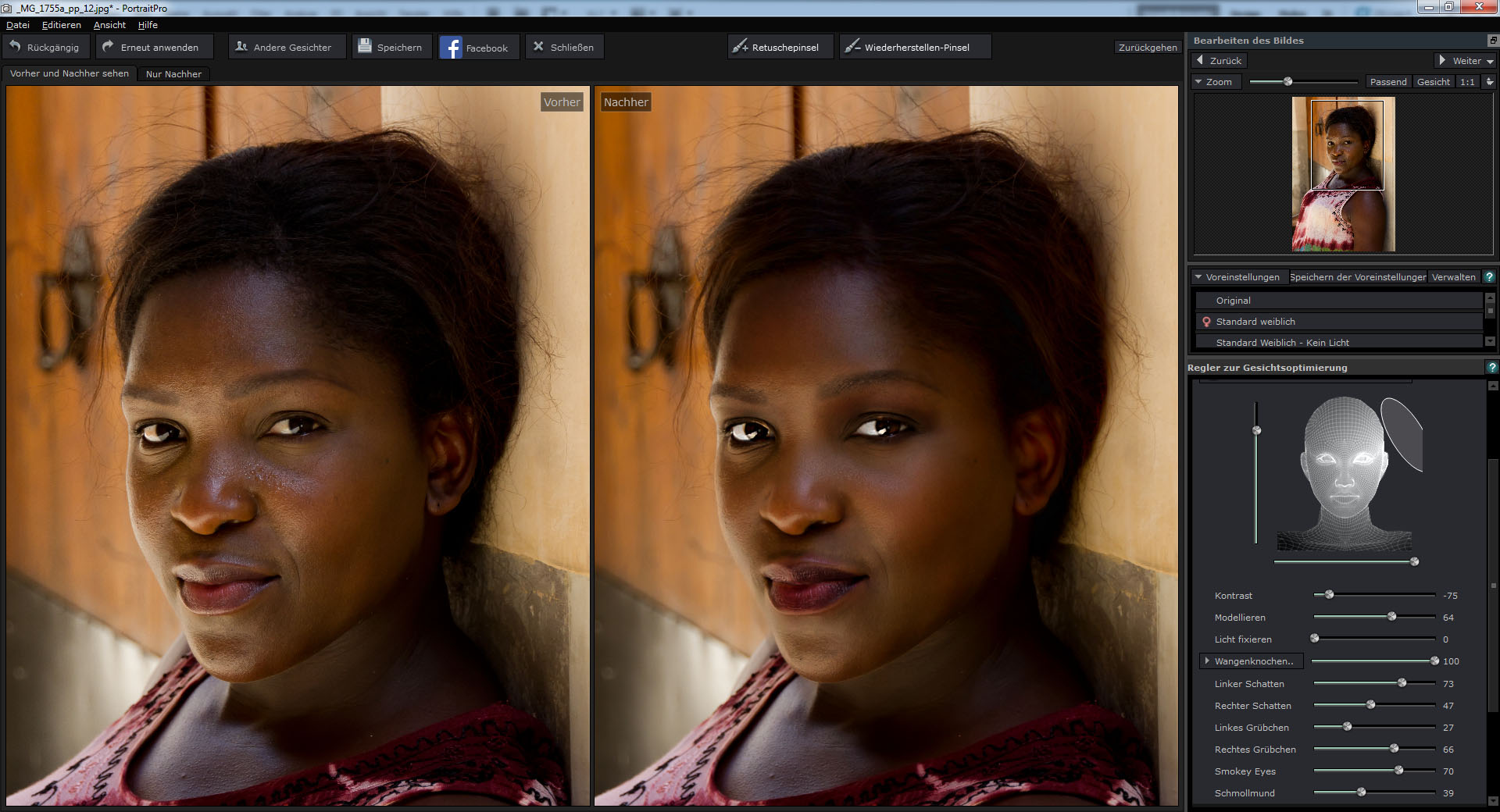Adjust the Modellieren slider
This screenshot has width=1500, height=812.
point(1392,617)
